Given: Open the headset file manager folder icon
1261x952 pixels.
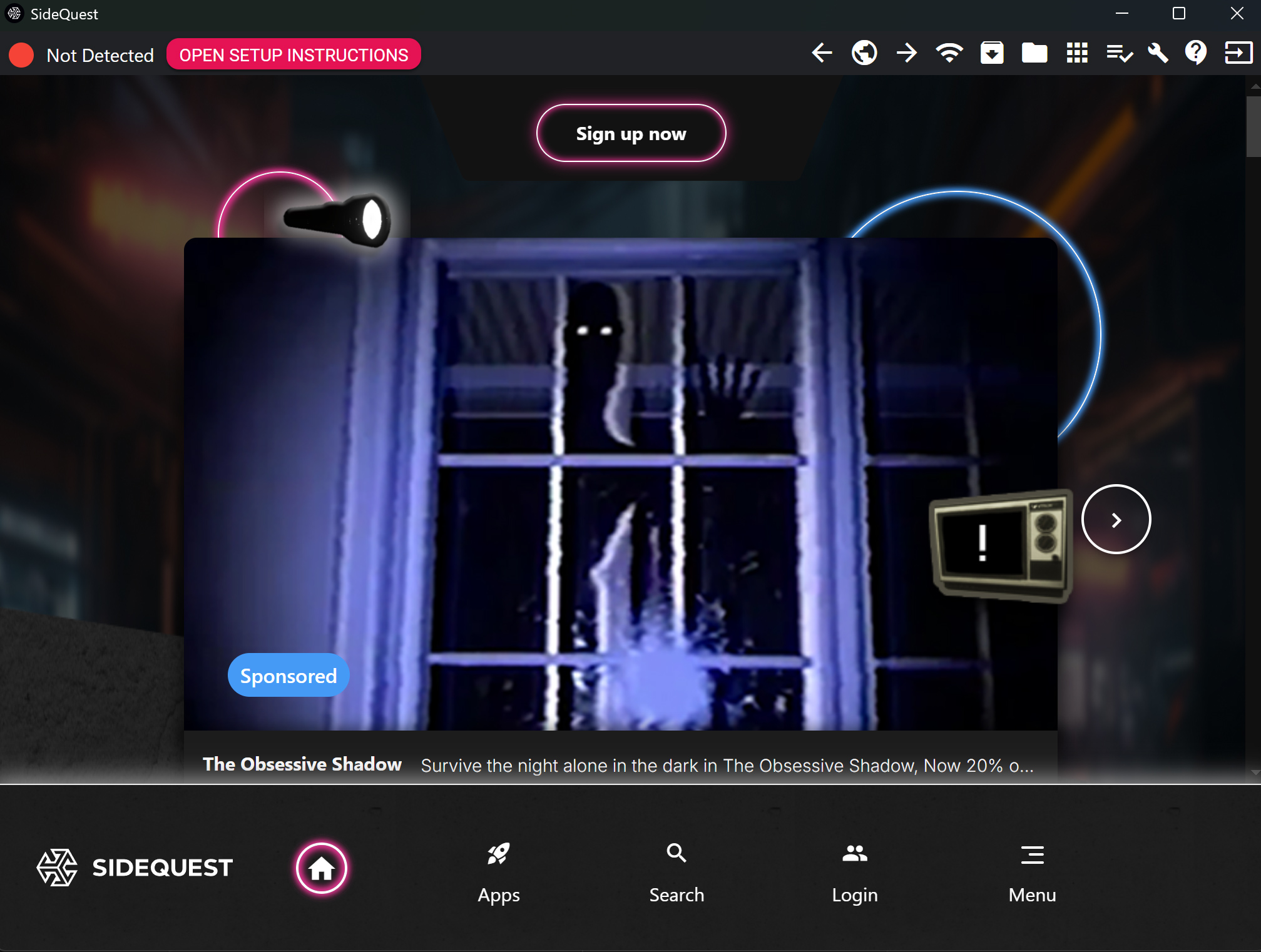Looking at the screenshot, I should (1034, 54).
